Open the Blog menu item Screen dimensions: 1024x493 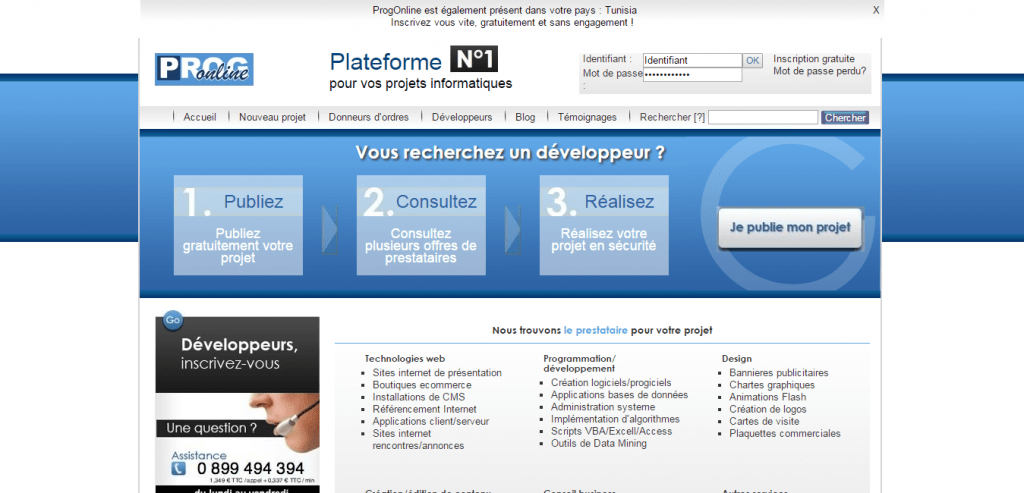coord(525,118)
